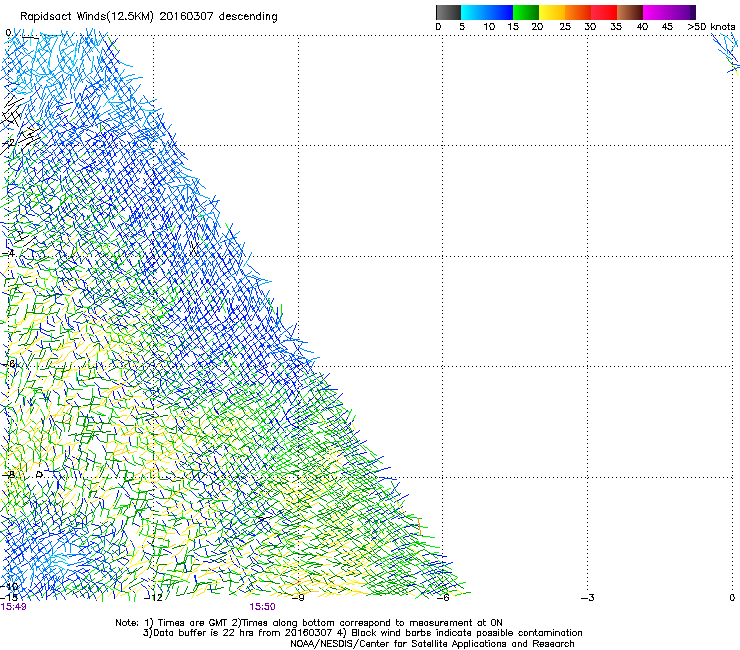Click the '-9' longitude axis label
Image resolution: width=740 pixels, height=650 pixels.
[x=299, y=598]
